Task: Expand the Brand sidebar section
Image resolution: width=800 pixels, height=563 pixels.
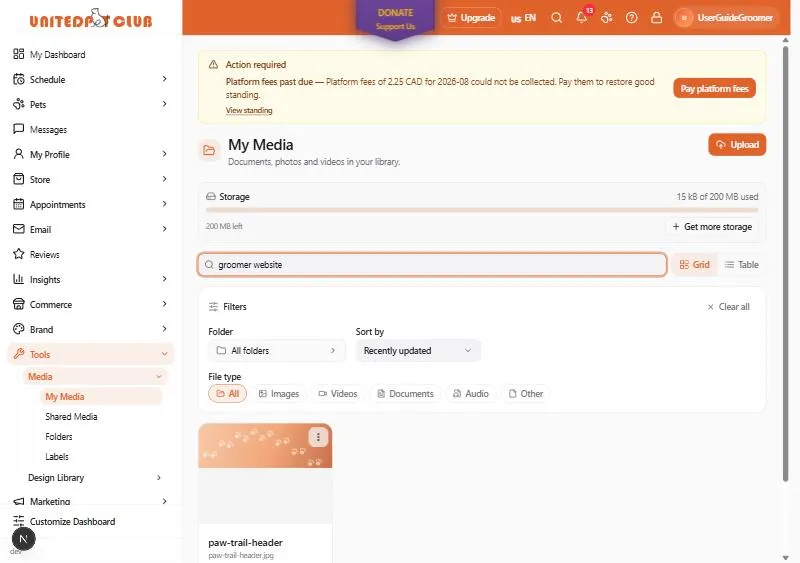Action: (90, 329)
